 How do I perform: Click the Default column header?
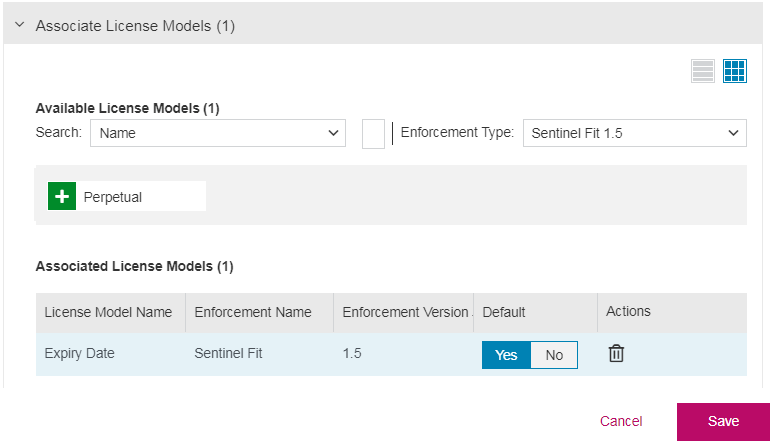(504, 312)
